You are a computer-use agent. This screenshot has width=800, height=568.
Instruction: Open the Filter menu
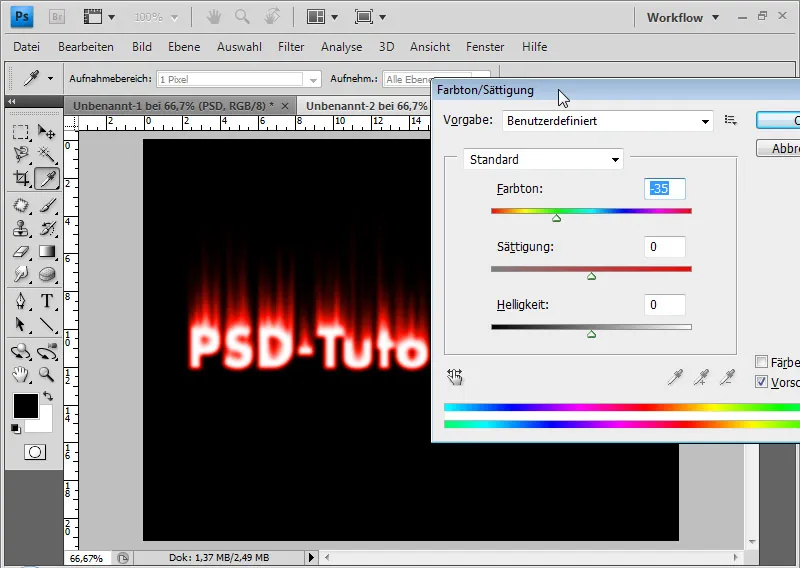[291, 47]
